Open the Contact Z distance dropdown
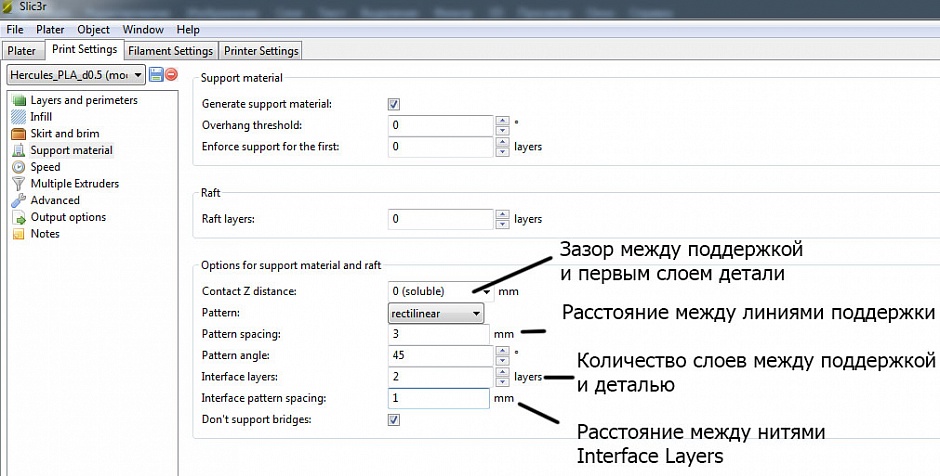This screenshot has width=940, height=476. pyautogui.click(x=487, y=292)
